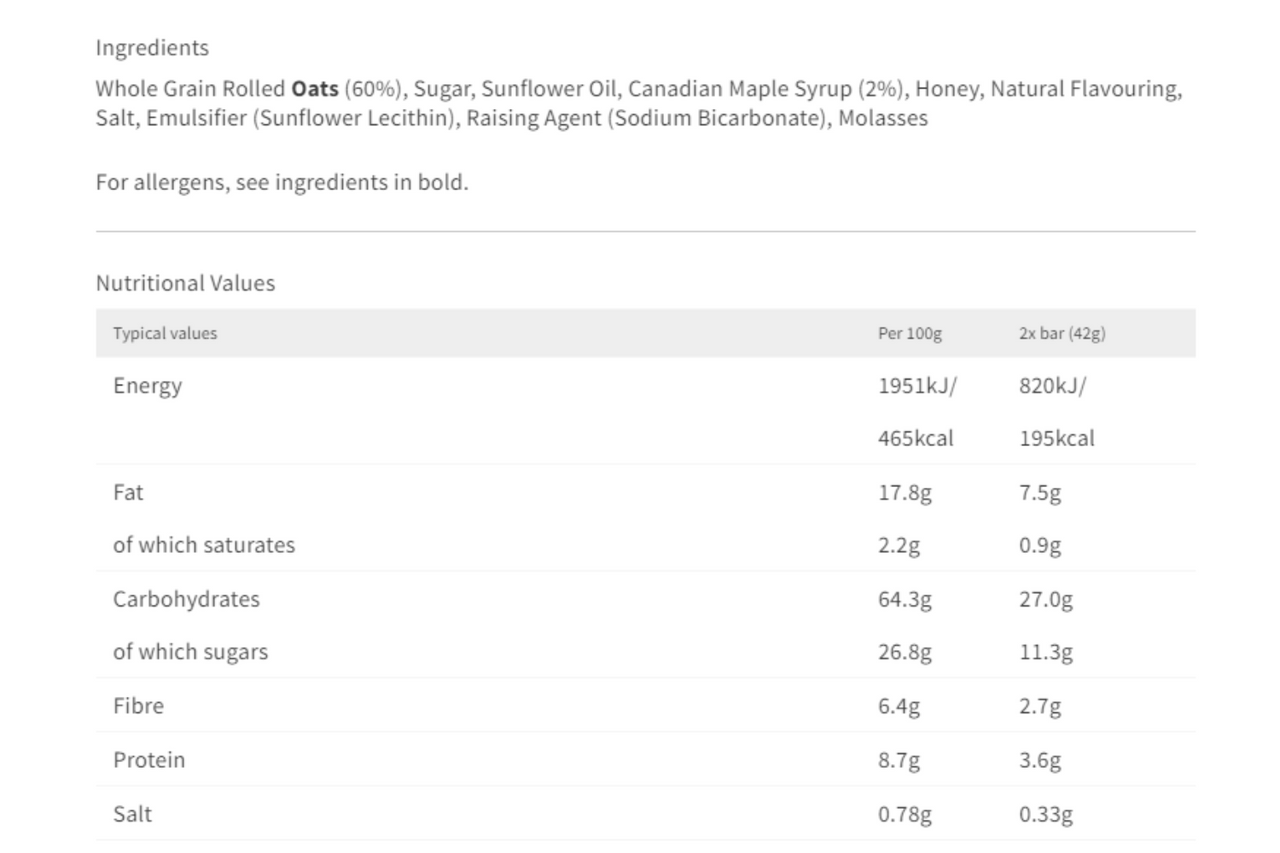Click the 195kcal per bar value
The height and width of the screenshot is (853, 1280).
click(x=1057, y=438)
